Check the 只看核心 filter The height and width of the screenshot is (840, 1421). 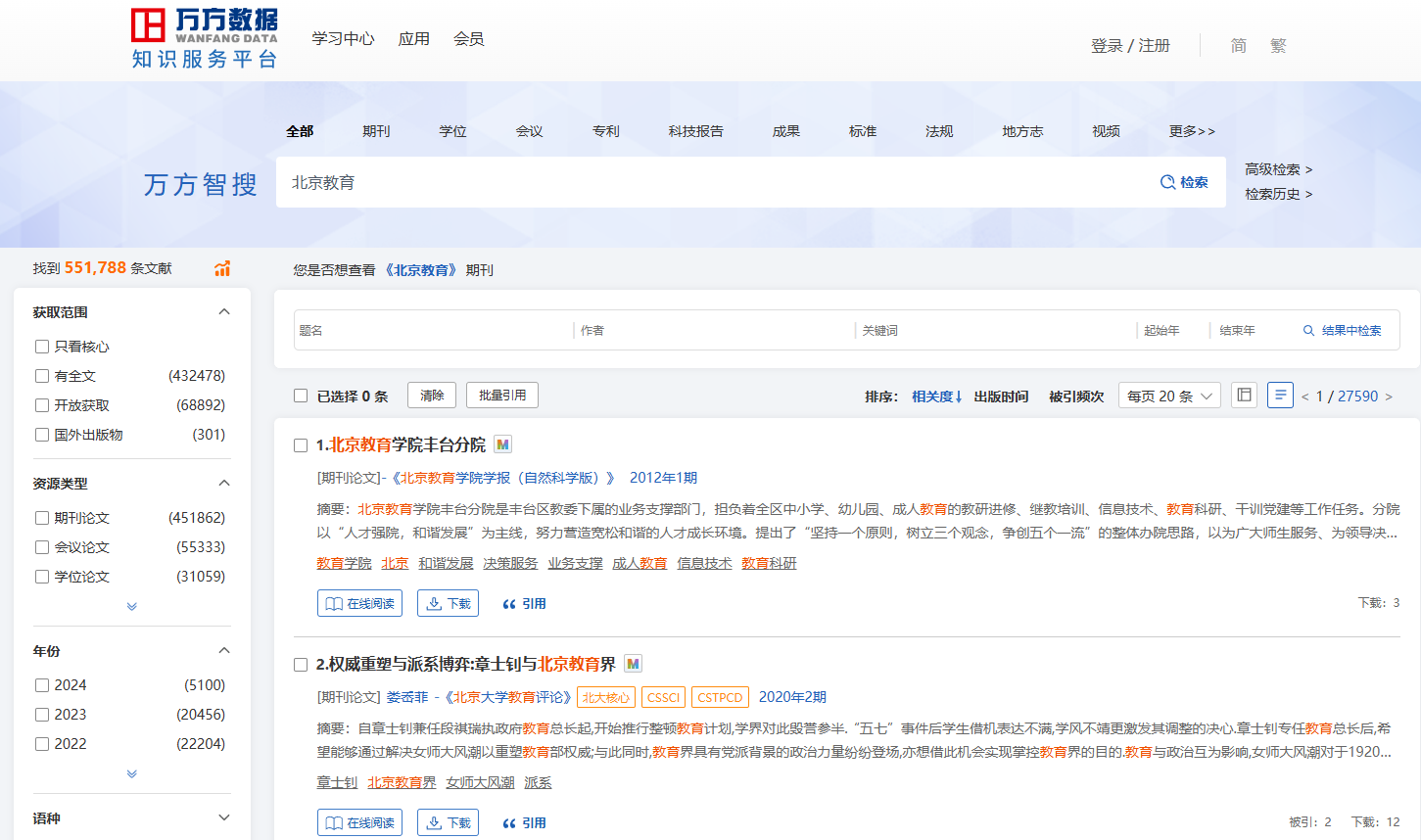tap(42, 347)
